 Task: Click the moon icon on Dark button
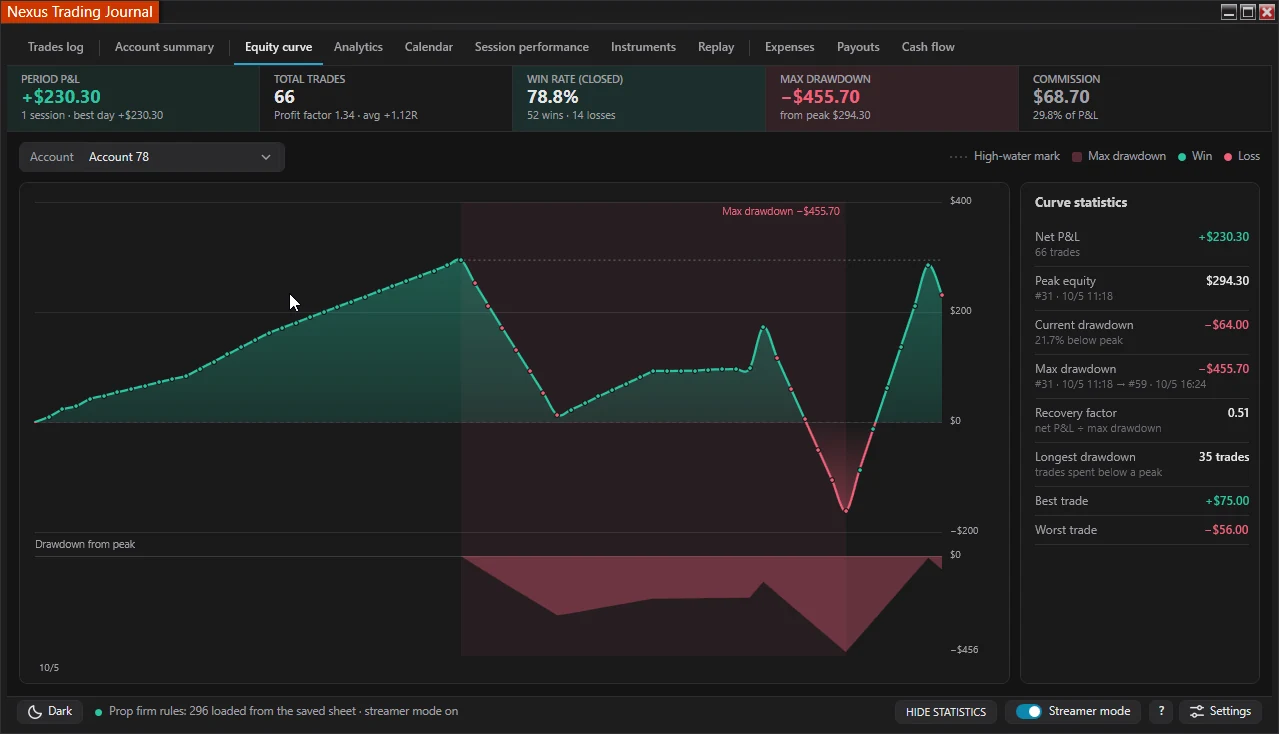pyautogui.click(x=34, y=712)
